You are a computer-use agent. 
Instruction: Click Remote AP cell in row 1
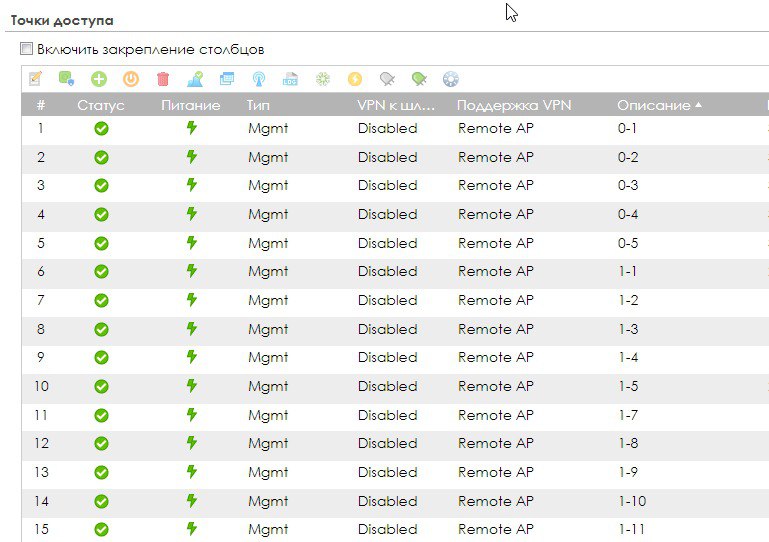(x=496, y=129)
